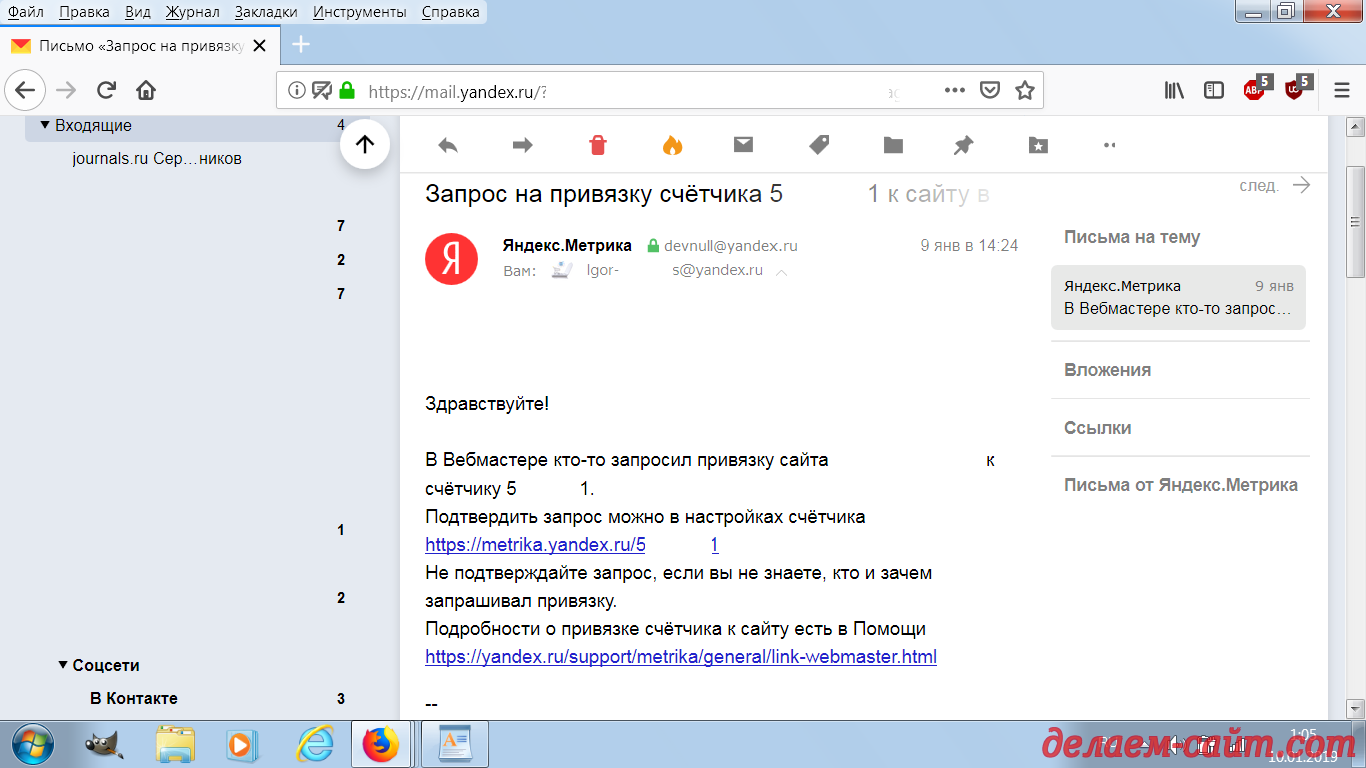Open a new browser tab with plus
1366x768 pixels.
(x=300, y=45)
